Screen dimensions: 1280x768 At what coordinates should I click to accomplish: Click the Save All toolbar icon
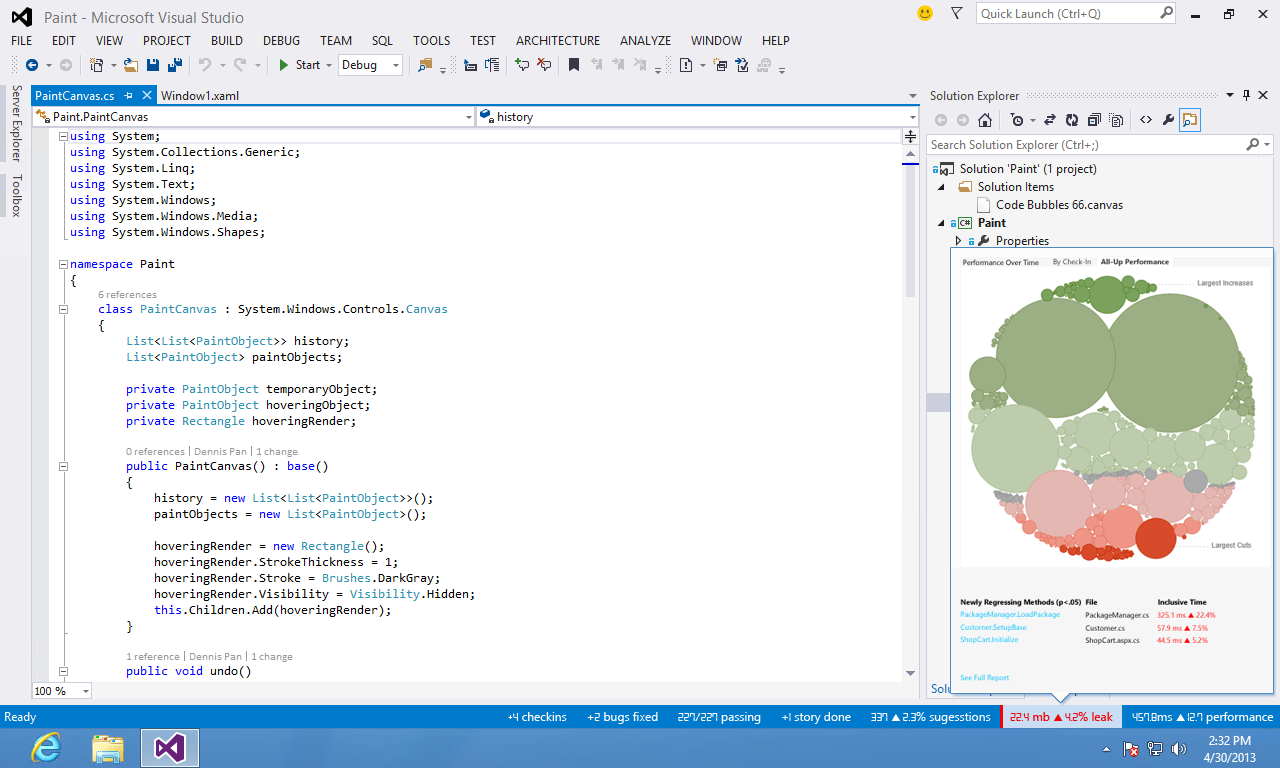tap(175, 65)
